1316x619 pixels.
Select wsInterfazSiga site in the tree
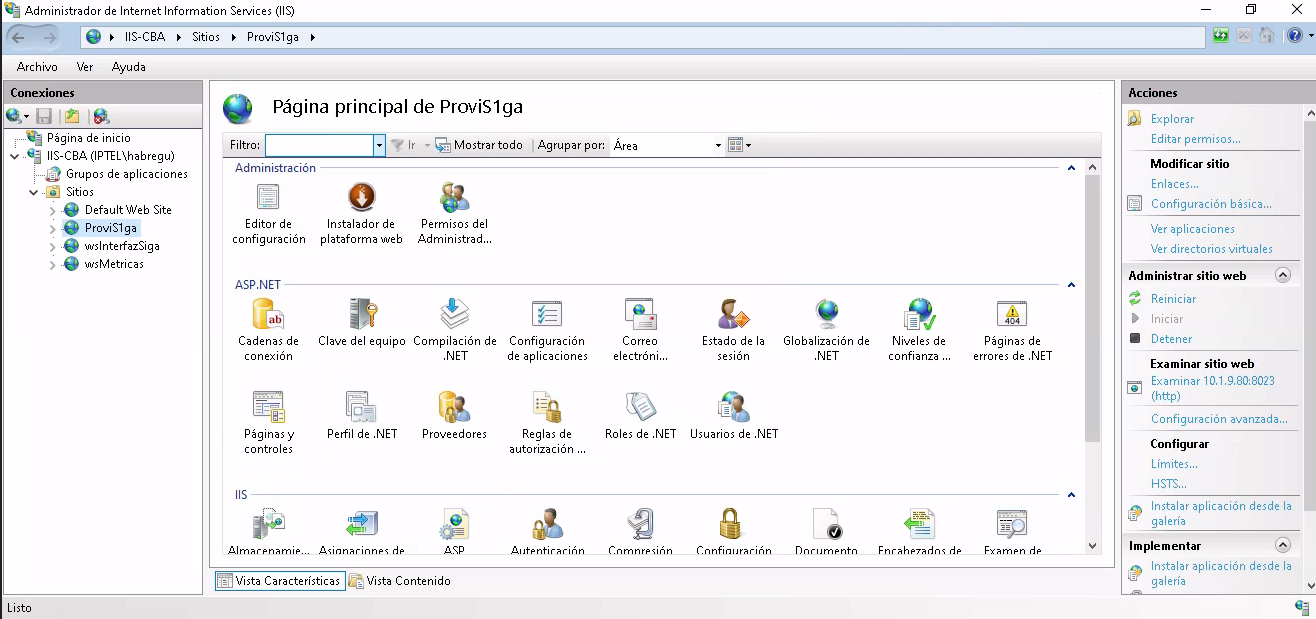coord(122,246)
